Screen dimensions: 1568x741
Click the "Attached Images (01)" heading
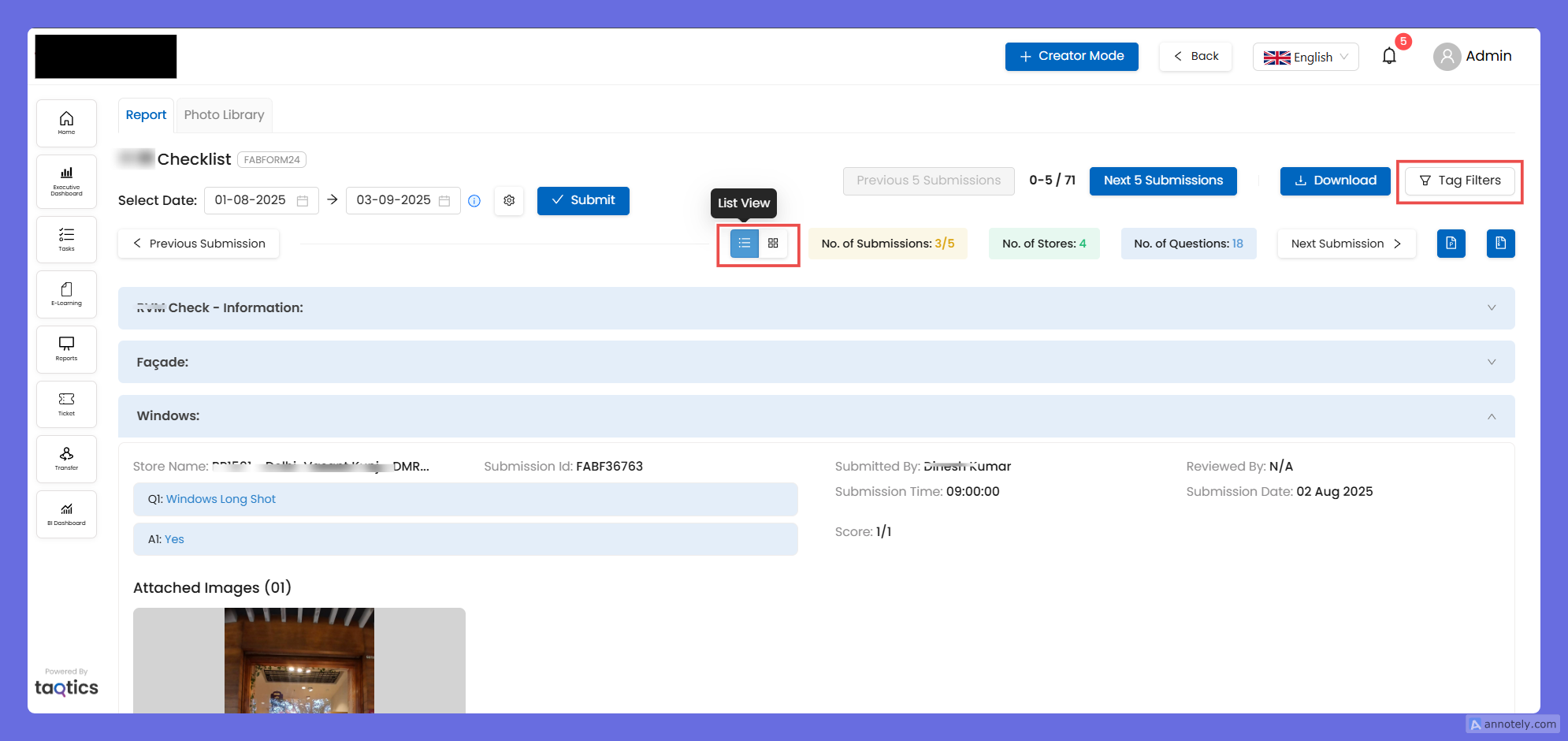point(212,588)
